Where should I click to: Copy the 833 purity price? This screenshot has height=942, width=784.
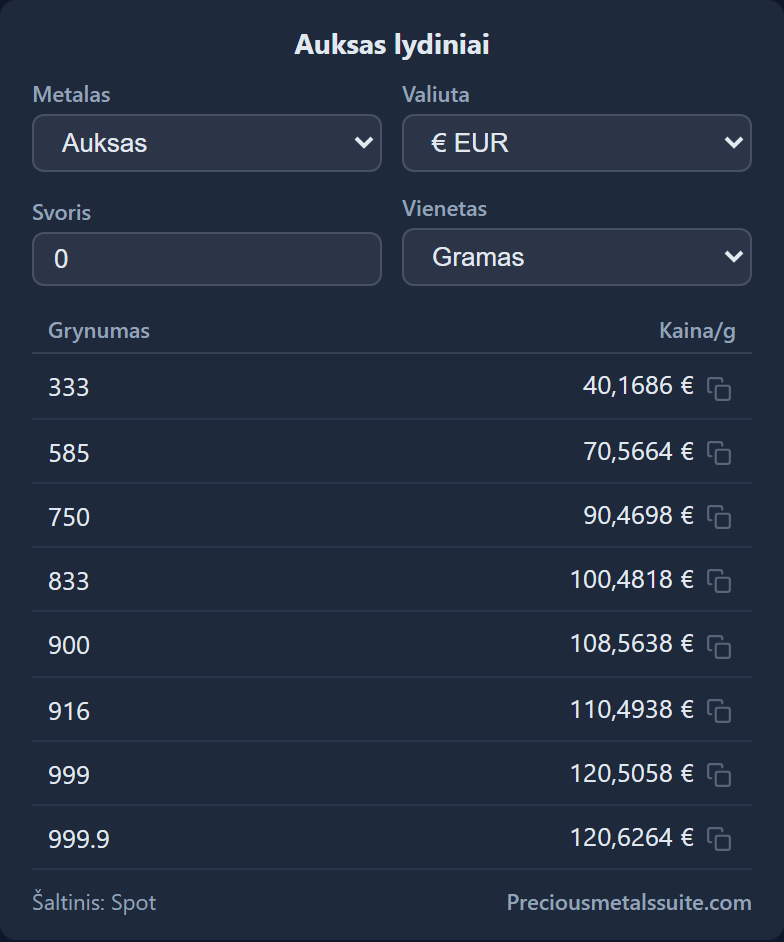click(x=719, y=581)
